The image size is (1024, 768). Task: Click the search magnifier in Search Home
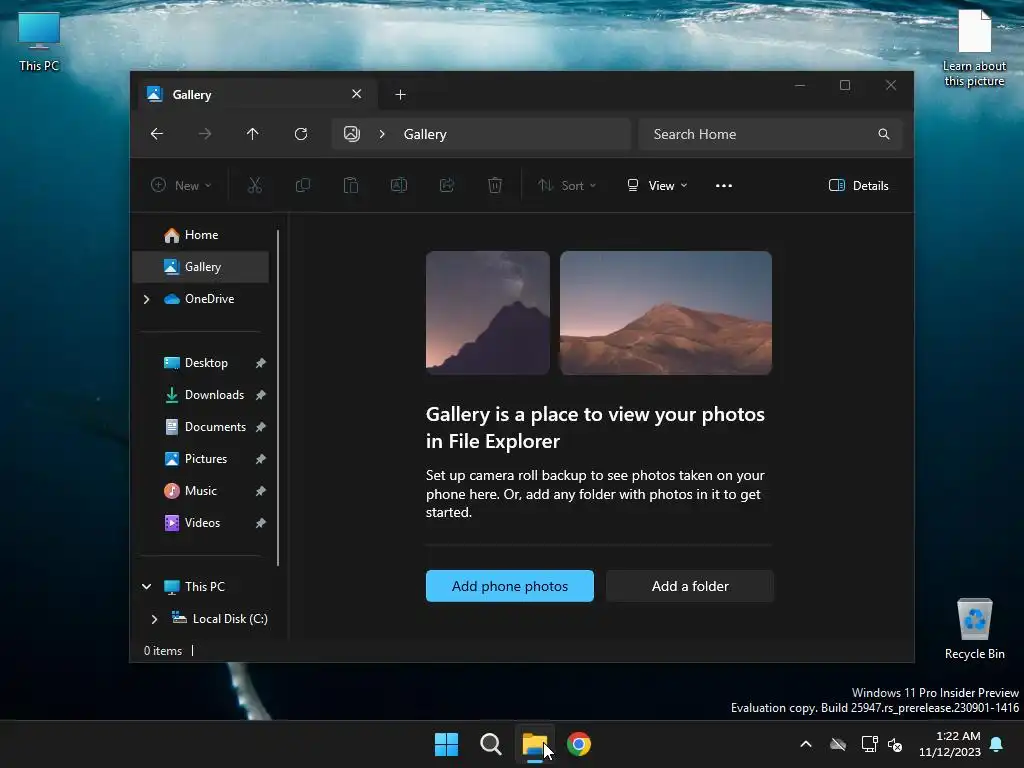(884, 134)
